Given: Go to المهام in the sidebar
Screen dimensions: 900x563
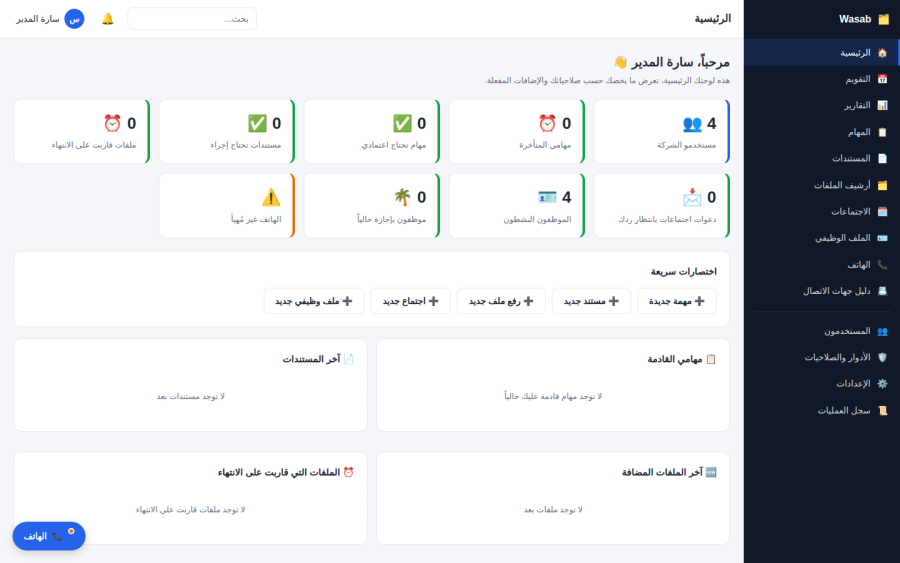Looking at the screenshot, I should pos(822,132).
